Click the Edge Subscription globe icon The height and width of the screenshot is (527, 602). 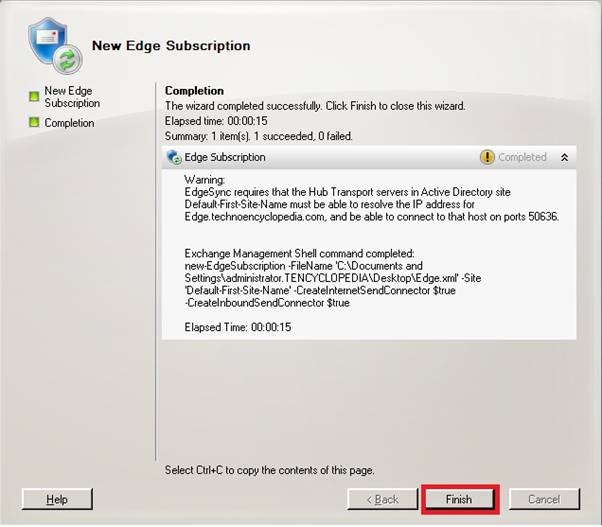click(174, 157)
